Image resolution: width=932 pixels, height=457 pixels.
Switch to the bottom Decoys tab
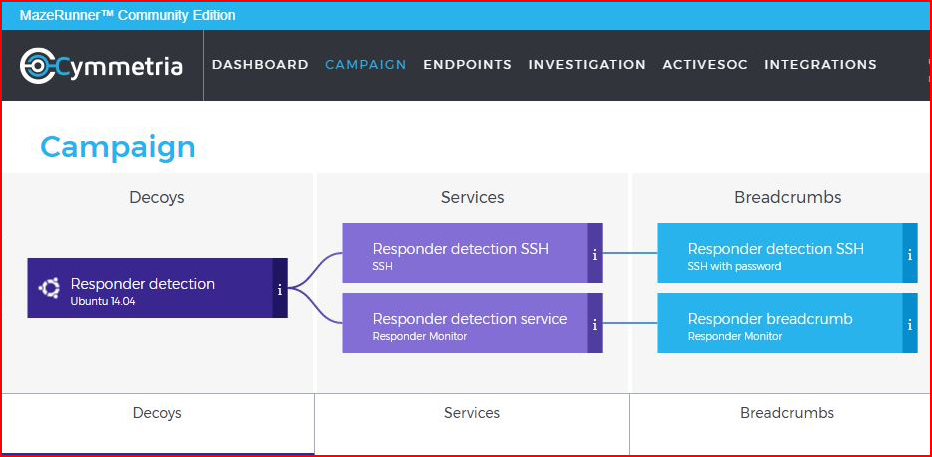(x=158, y=424)
